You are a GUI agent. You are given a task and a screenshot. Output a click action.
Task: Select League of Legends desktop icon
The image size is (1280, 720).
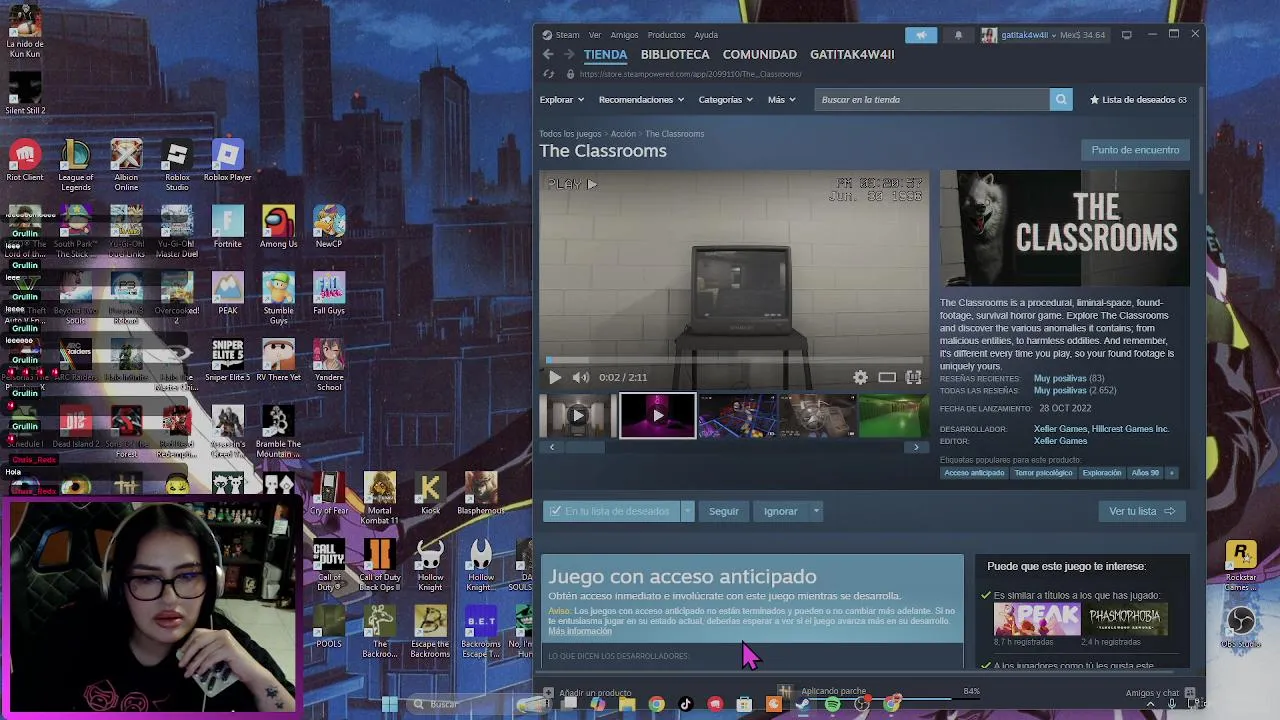(x=75, y=165)
